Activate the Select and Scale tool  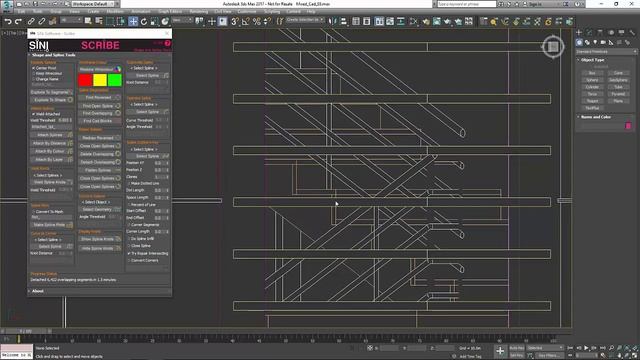tap(154, 21)
